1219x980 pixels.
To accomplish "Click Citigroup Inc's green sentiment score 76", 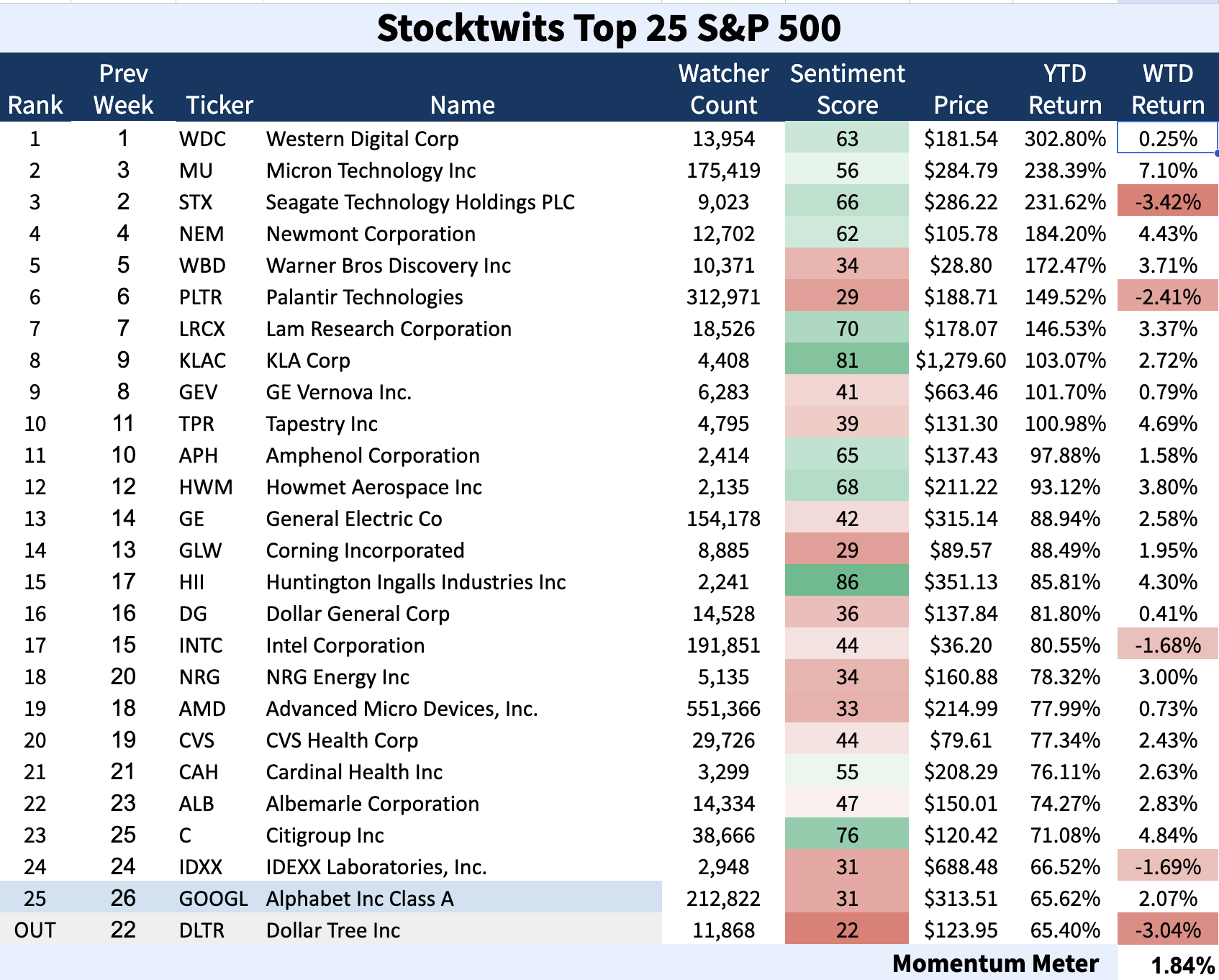I will tap(847, 835).
